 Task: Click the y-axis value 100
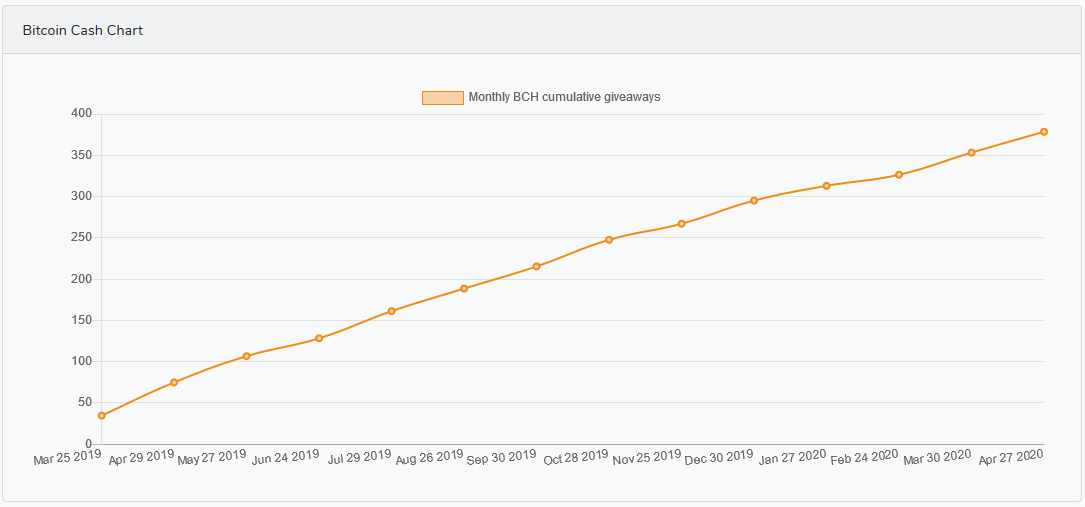point(83,361)
